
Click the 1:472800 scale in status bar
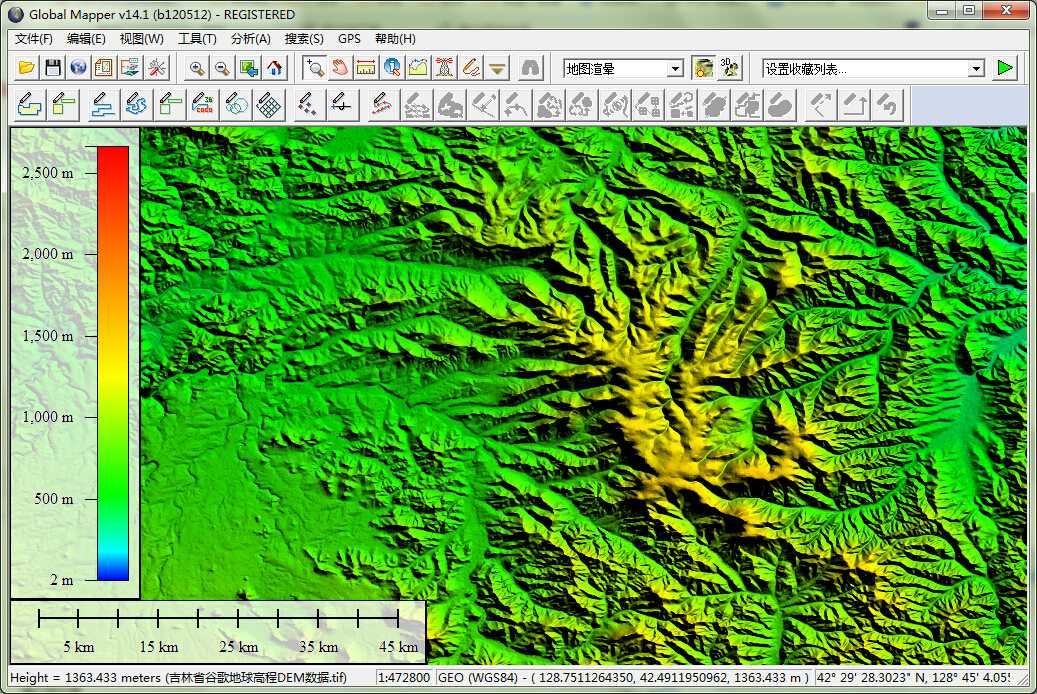click(x=404, y=677)
